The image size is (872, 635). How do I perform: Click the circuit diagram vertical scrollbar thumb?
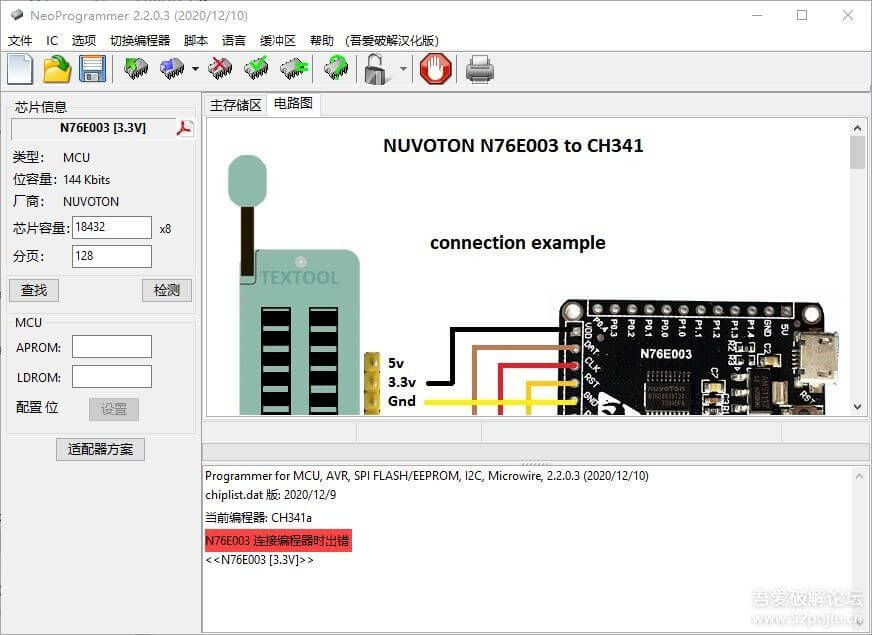point(857,152)
